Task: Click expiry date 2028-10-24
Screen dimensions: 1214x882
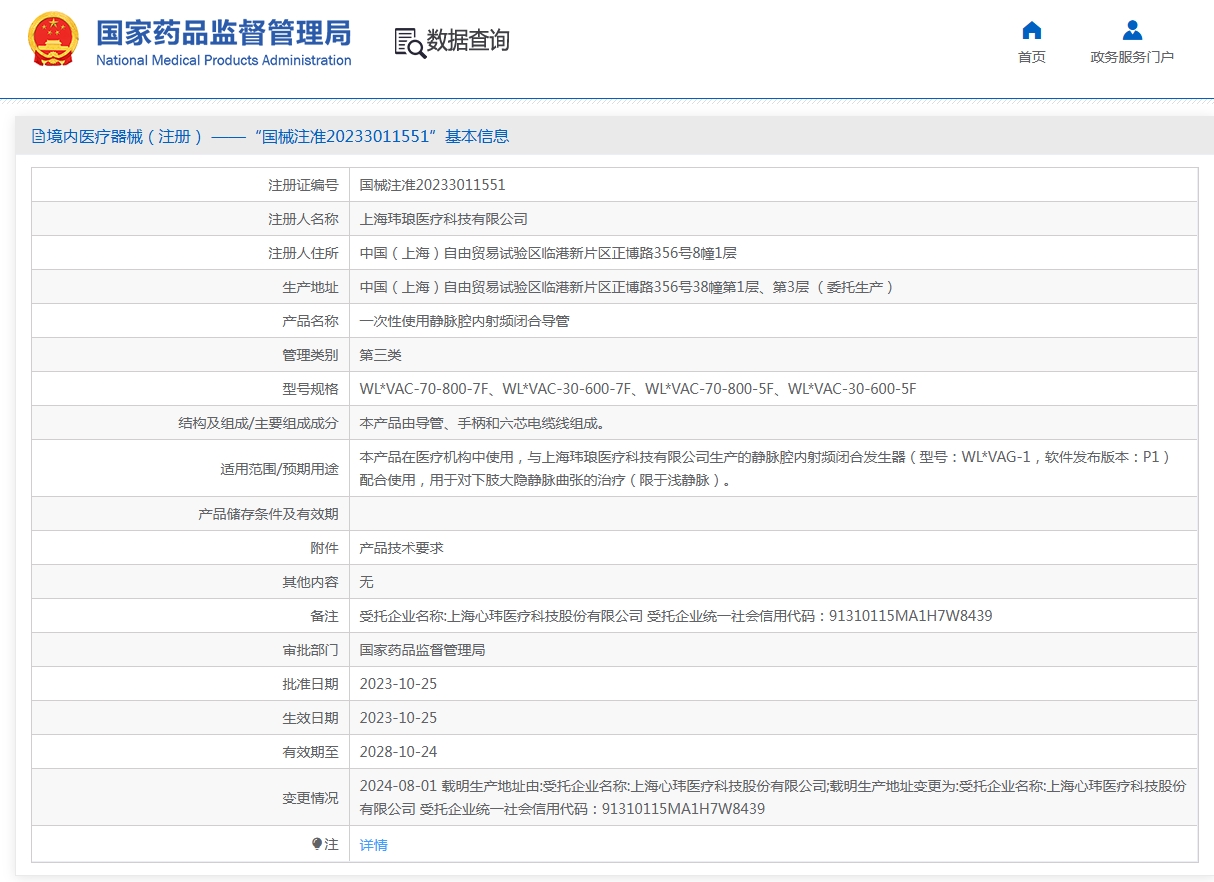Action: point(399,752)
